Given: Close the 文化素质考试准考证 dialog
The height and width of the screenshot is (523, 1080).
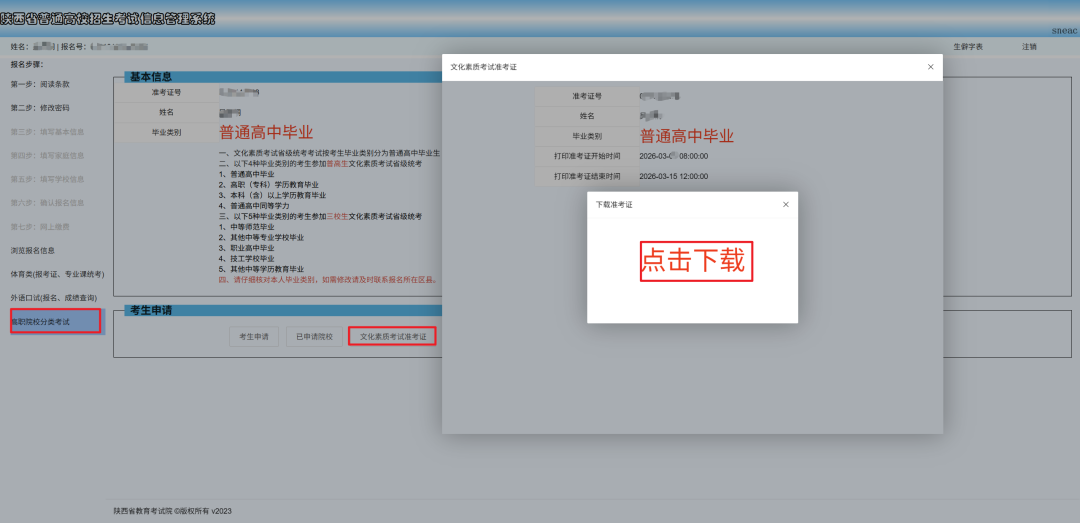Looking at the screenshot, I should coord(931,67).
